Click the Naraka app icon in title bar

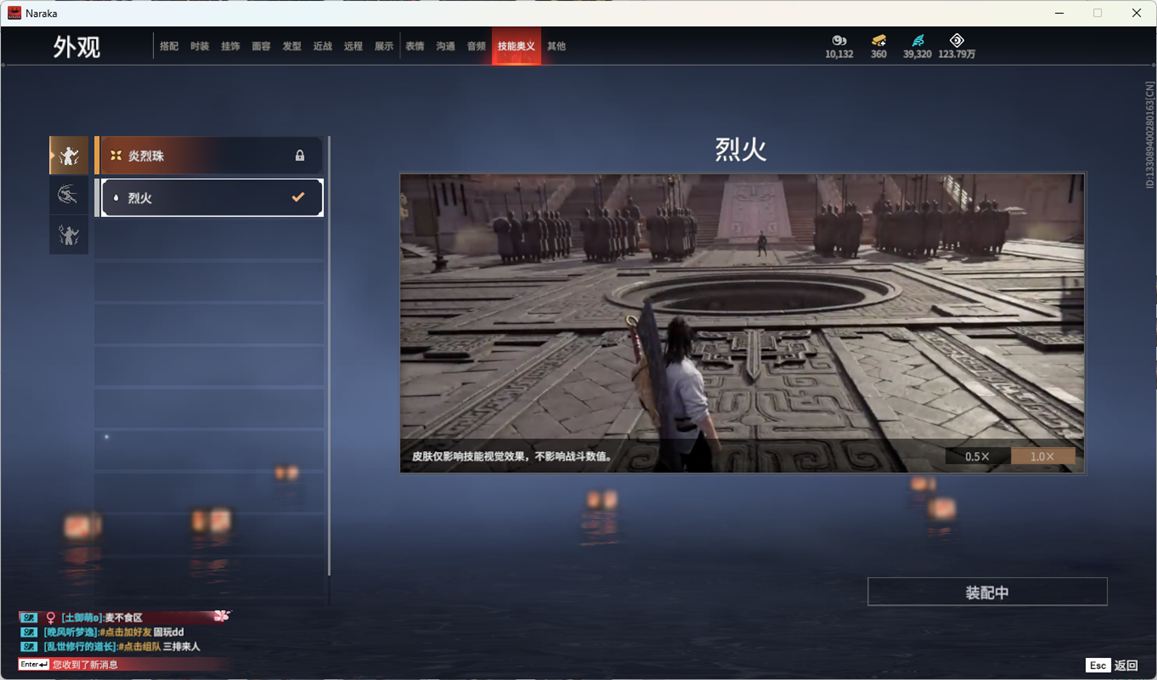[15, 13]
